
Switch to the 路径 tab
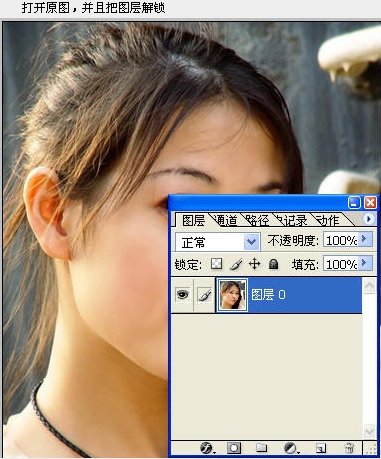tap(257, 220)
